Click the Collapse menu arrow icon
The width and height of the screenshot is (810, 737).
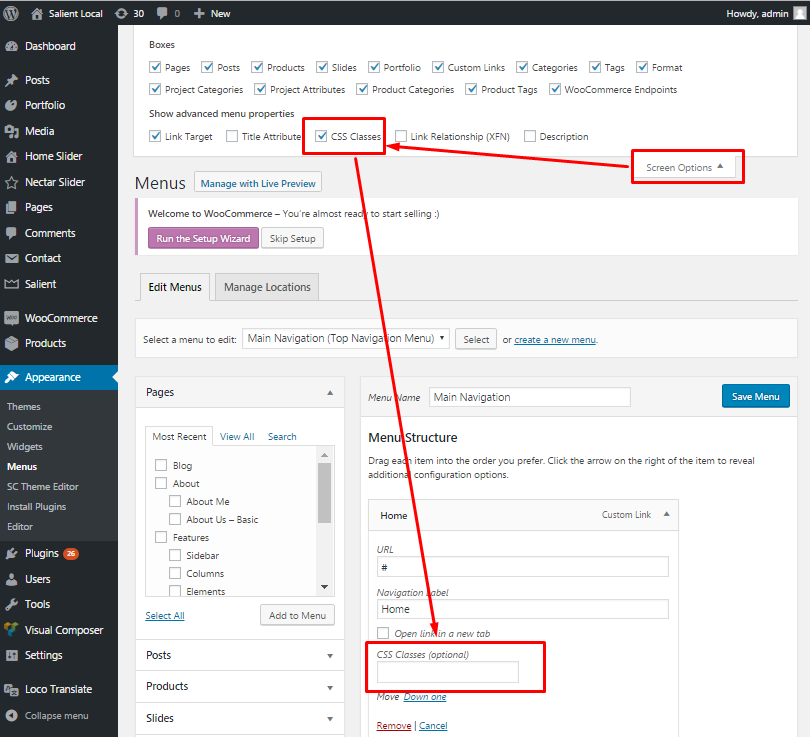pyautogui.click(x=11, y=716)
